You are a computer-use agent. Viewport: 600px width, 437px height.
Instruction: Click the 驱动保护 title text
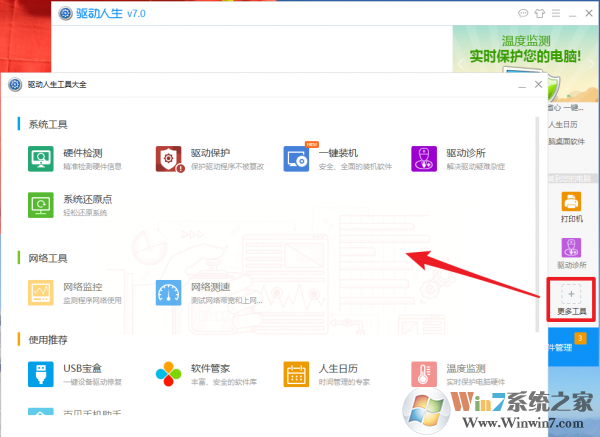210,153
